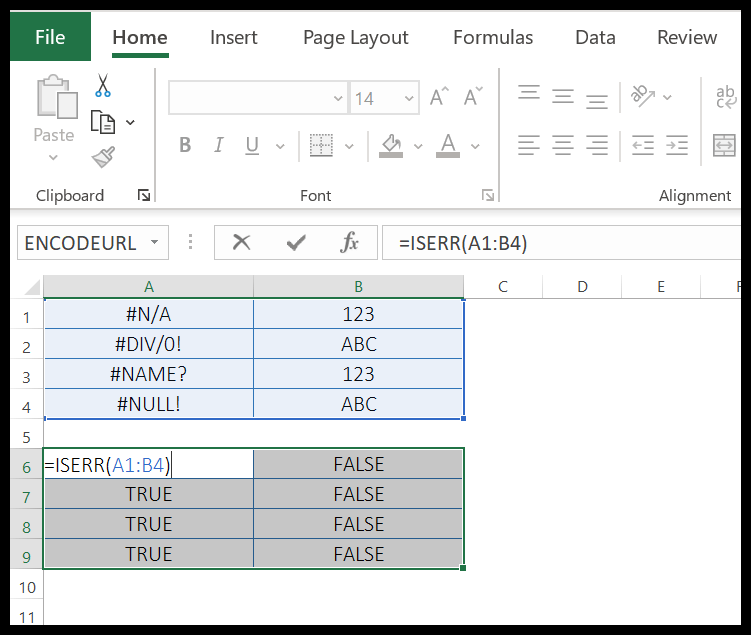This screenshot has width=751, height=635.
Task: Expand the Name Box dropdown arrow
Action: tap(154, 242)
